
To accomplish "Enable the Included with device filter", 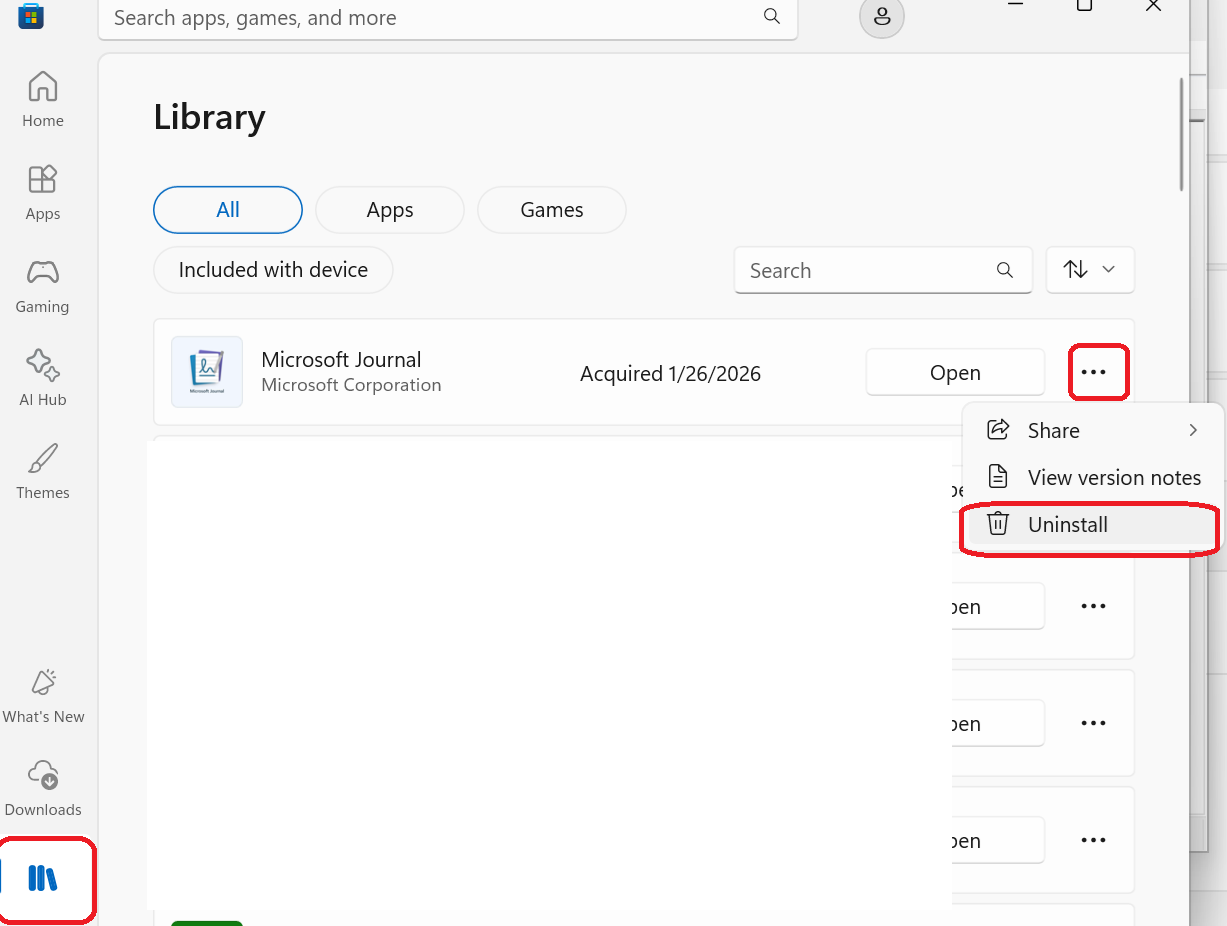I will click(272, 269).
